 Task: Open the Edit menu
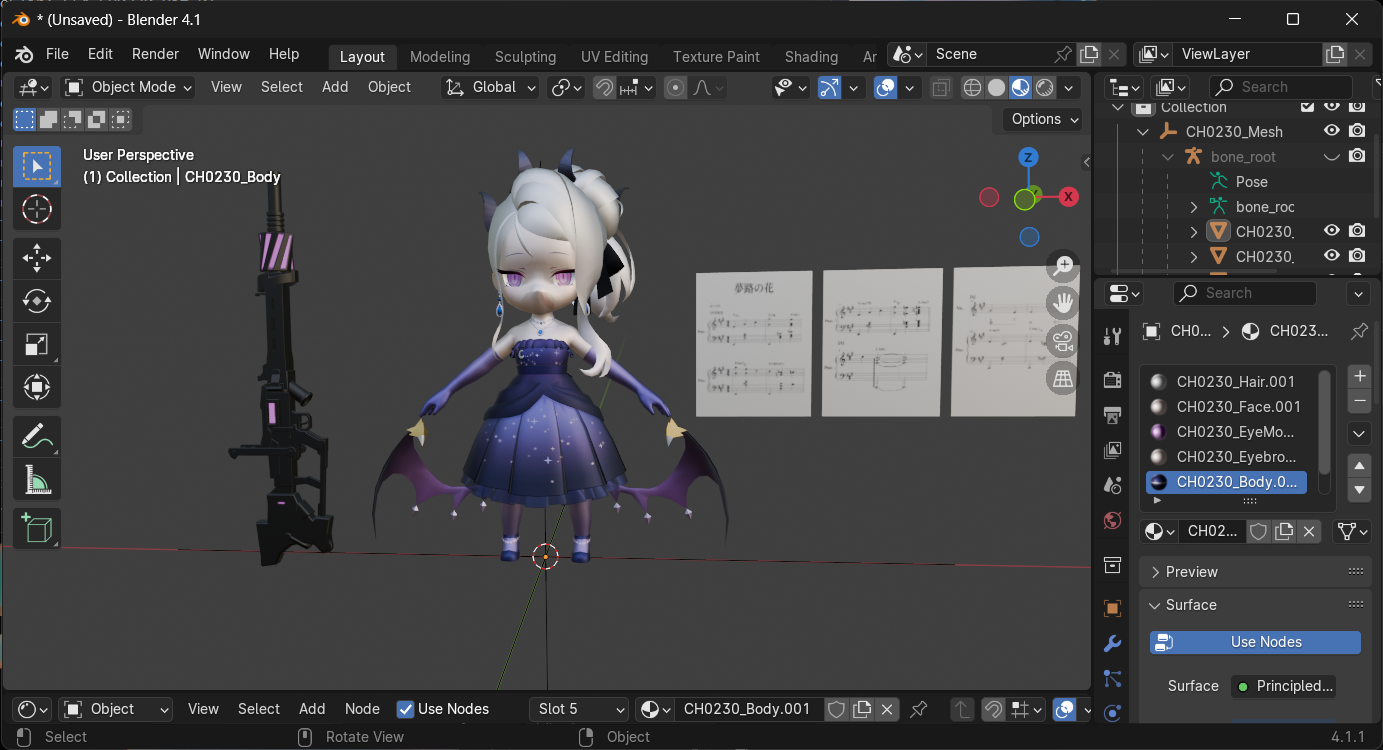[100, 54]
